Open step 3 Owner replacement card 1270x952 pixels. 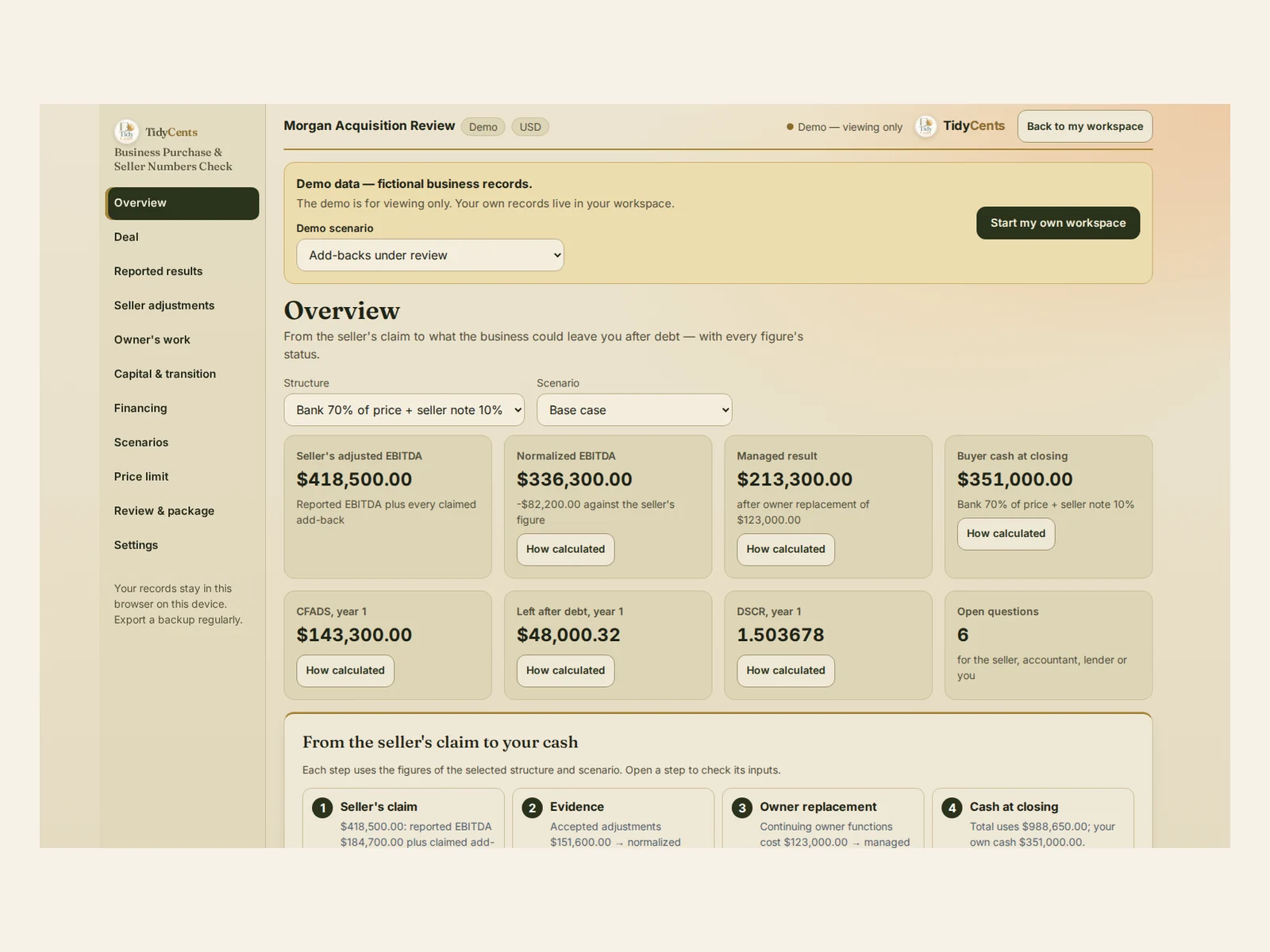tap(823, 819)
